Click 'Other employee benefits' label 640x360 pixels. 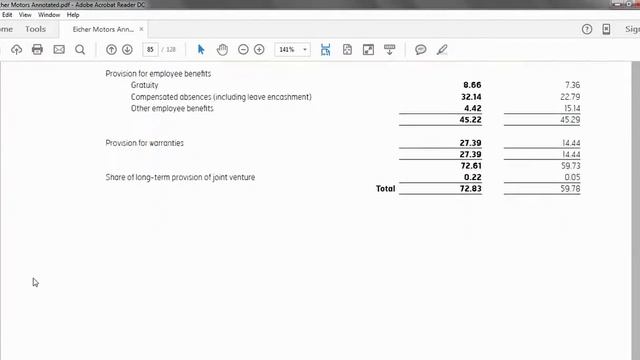[172, 108]
